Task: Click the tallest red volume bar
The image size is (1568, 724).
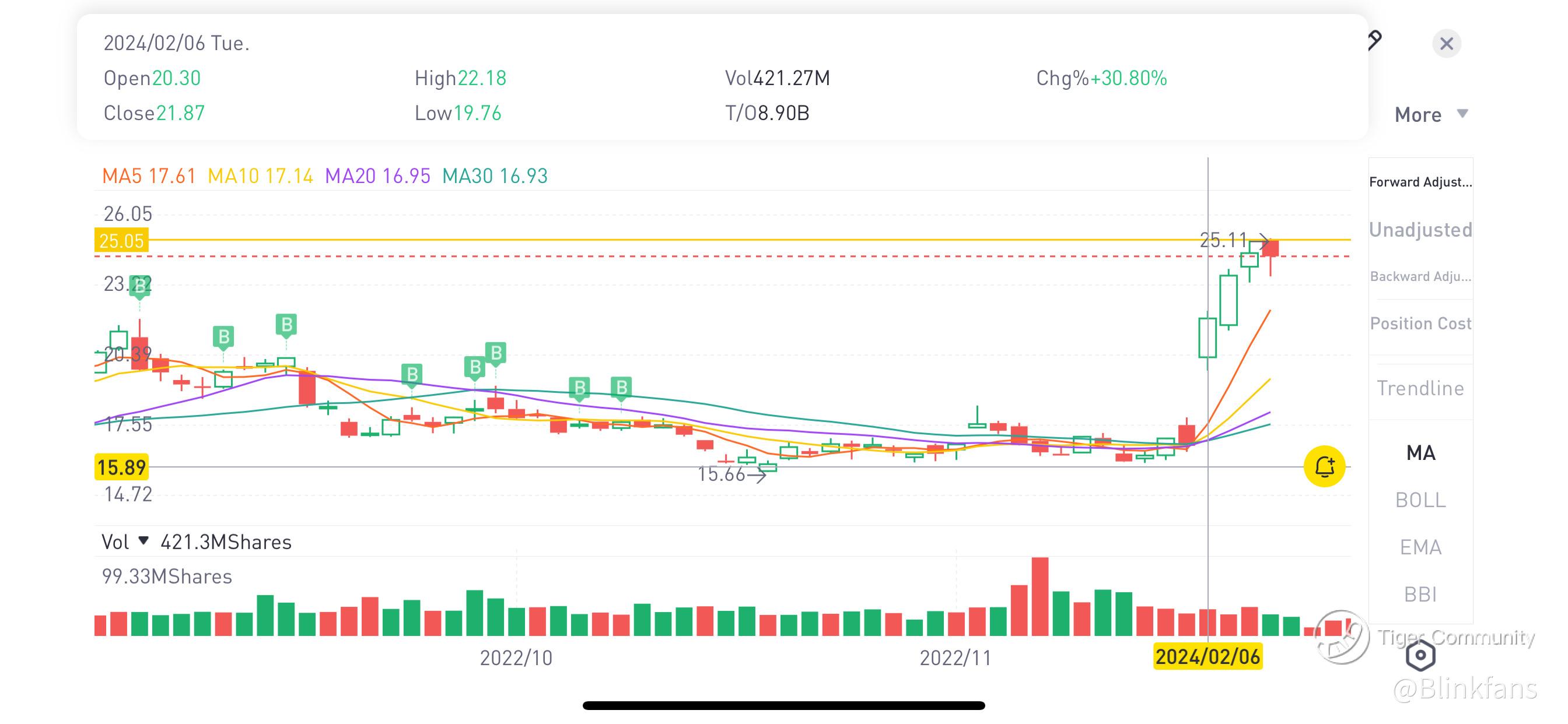Action: (1039, 596)
